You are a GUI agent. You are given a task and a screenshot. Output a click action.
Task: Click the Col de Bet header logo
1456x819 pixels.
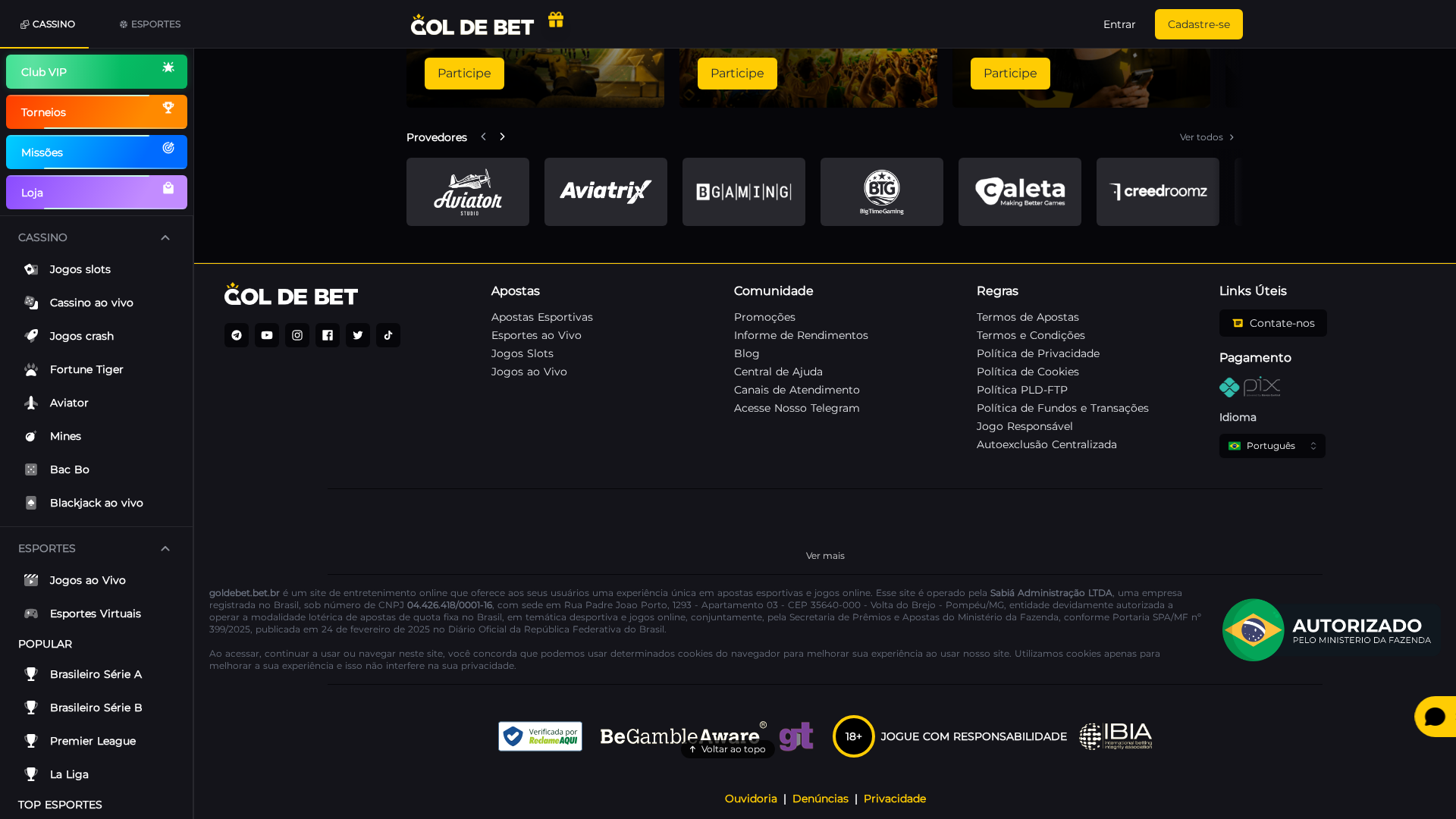click(472, 25)
